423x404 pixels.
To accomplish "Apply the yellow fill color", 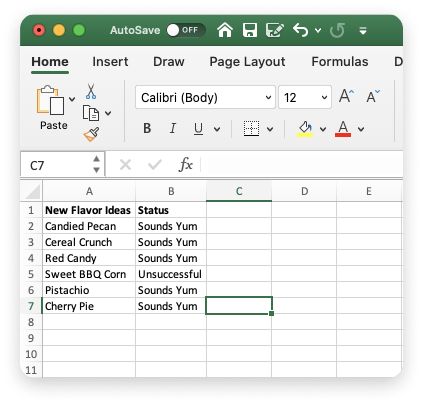I will click(305, 129).
